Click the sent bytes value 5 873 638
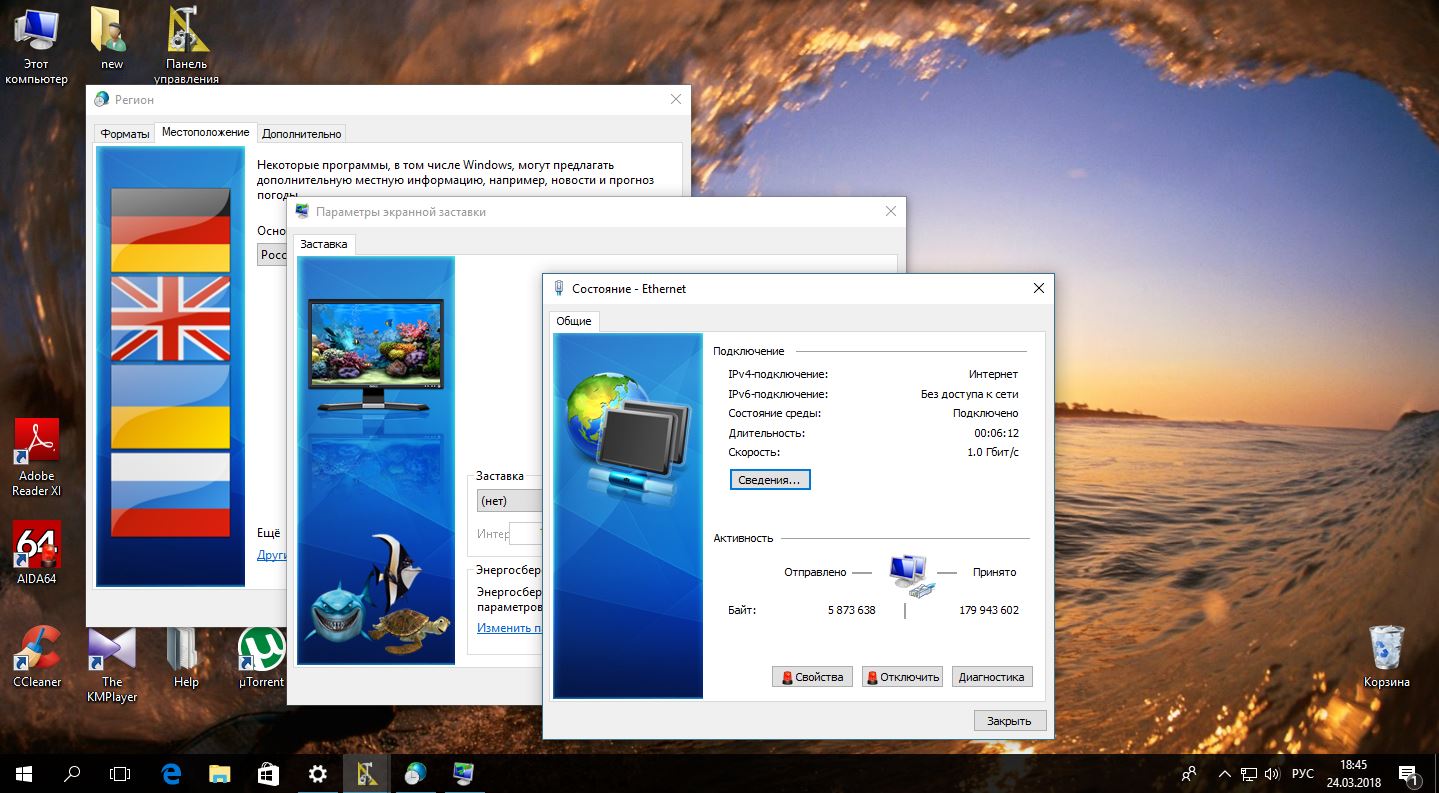 pos(852,610)
